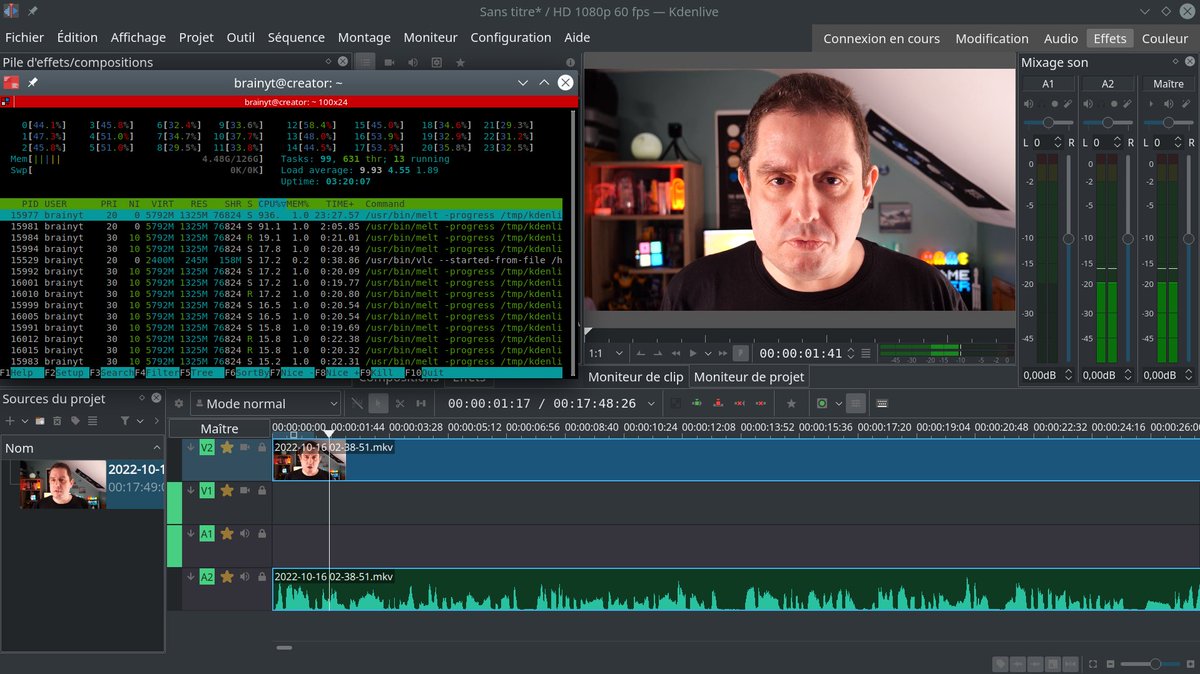Select project bin clip thumbnail

[62, 484]
